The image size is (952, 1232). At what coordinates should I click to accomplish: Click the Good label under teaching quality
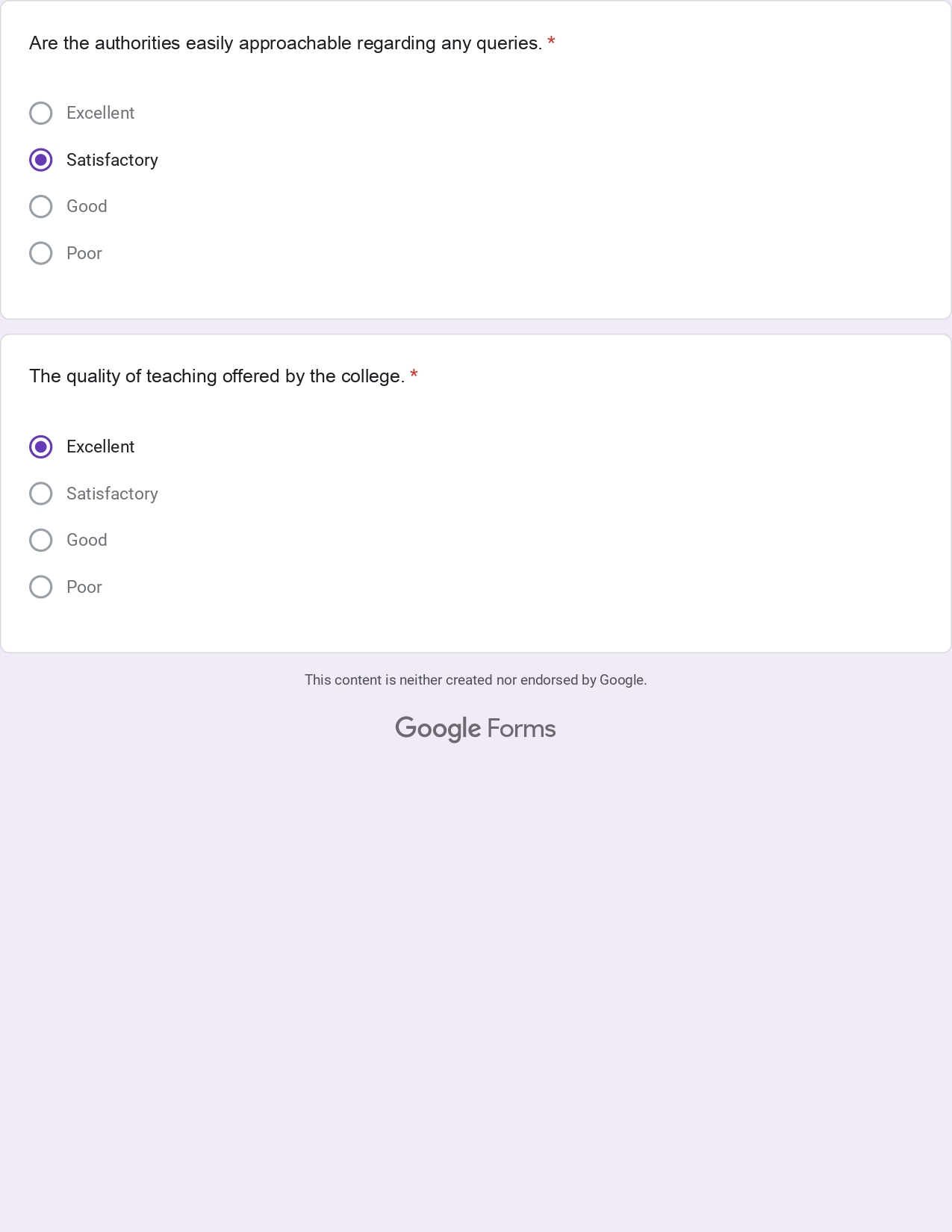point(87,540)
